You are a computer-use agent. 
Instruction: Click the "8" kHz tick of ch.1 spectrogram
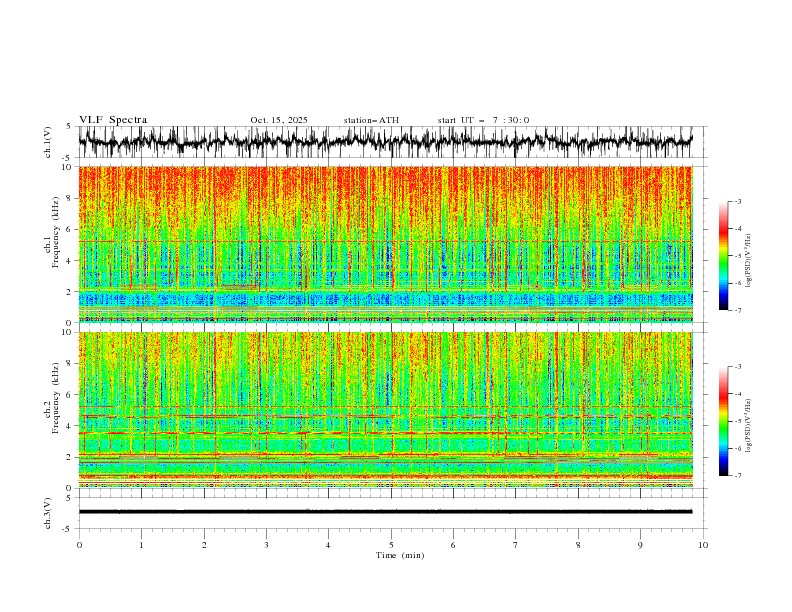click(x=71, y=198)
